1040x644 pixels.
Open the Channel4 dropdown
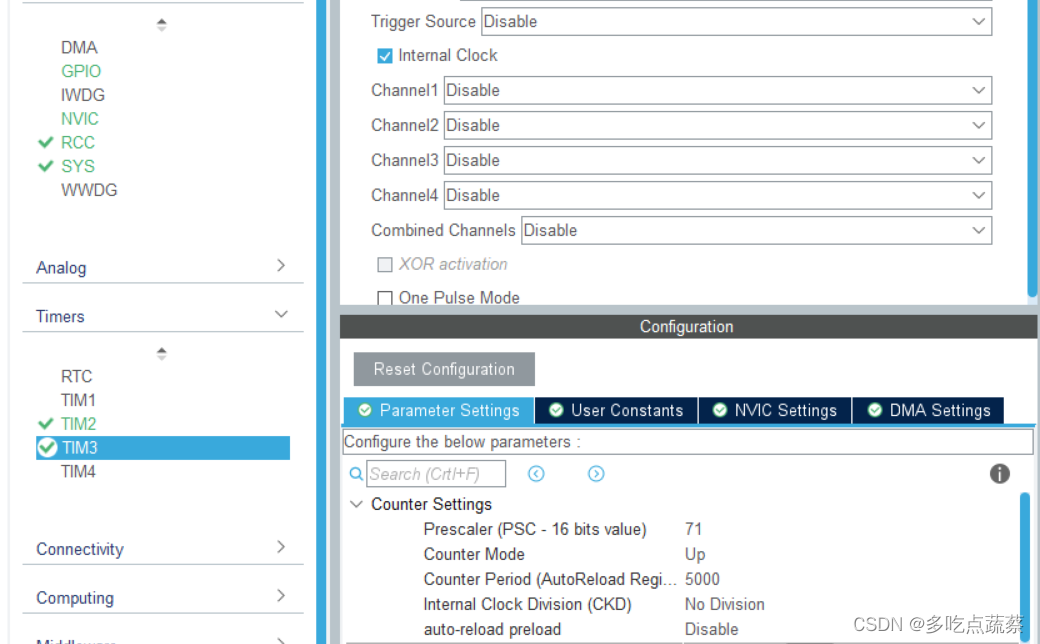(x=718, y=196)
